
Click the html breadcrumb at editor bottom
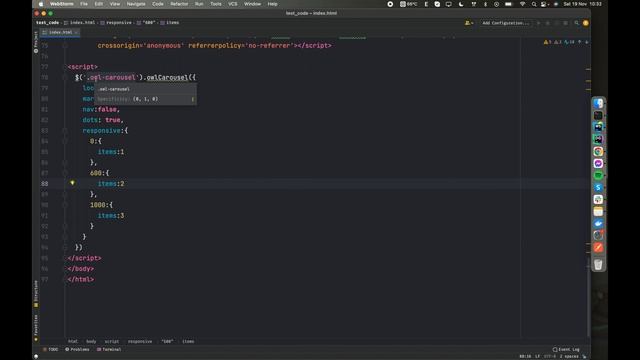point(73,341)
